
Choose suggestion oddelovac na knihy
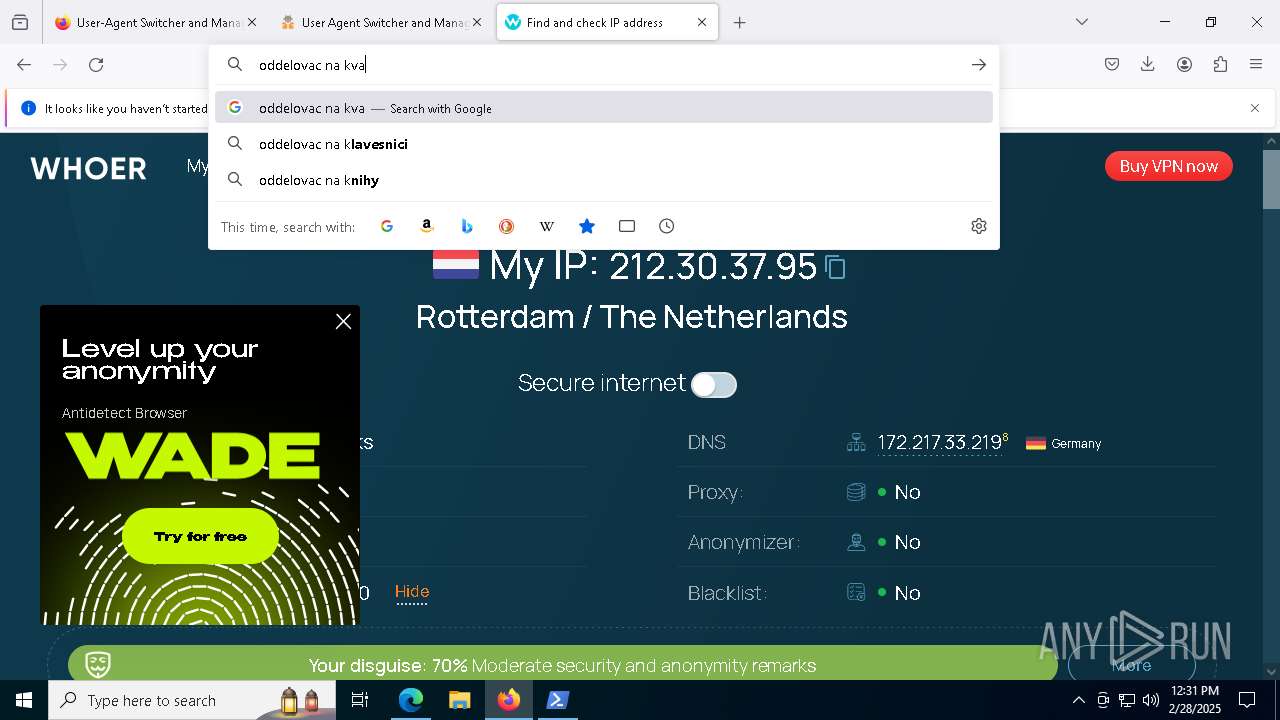tap(604, 180)
